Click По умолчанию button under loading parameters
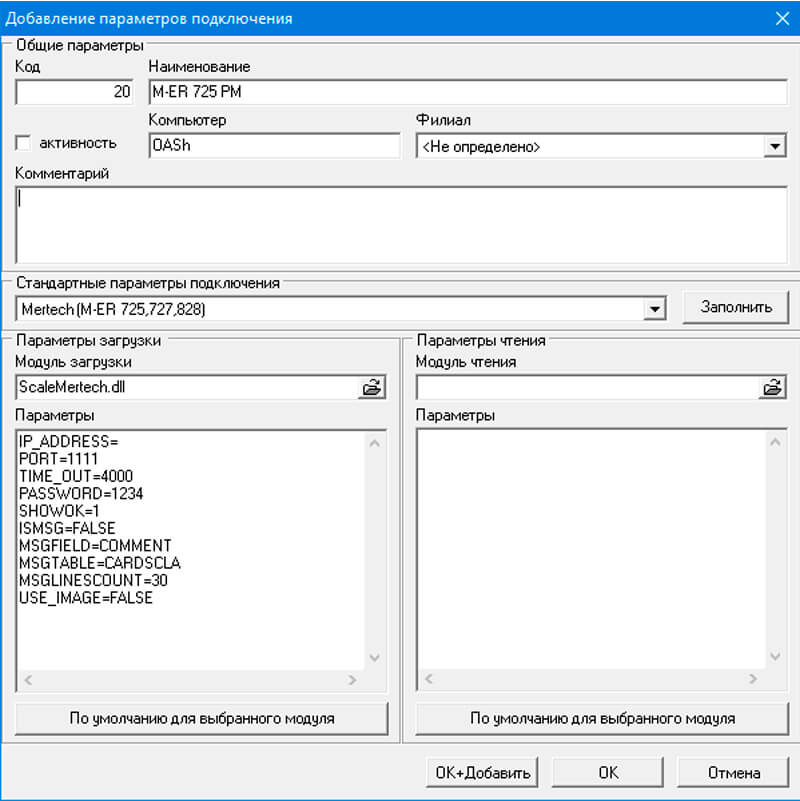 click(x=202, y=718)
